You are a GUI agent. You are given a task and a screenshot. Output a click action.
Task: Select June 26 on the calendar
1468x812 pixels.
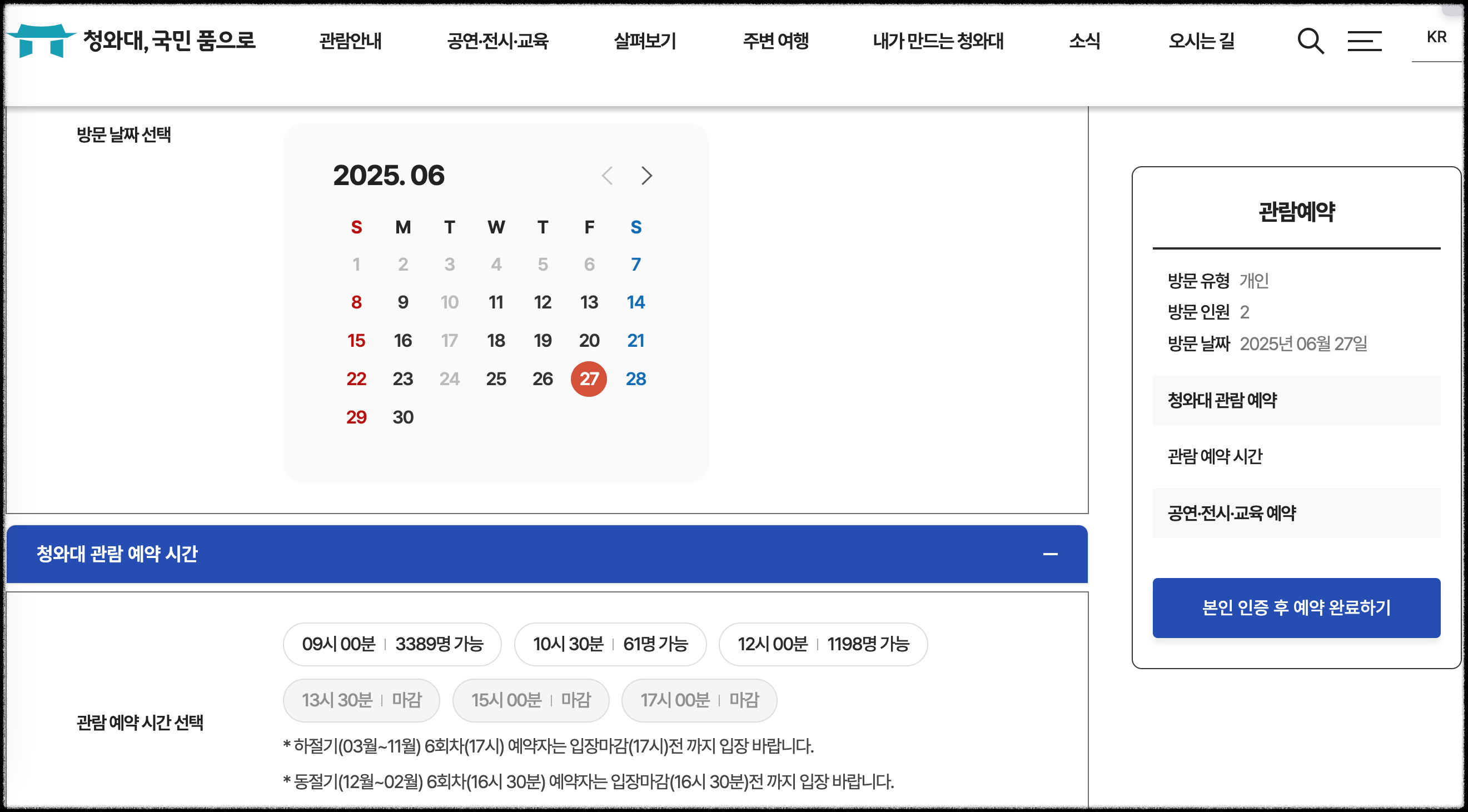coord(543,379)
